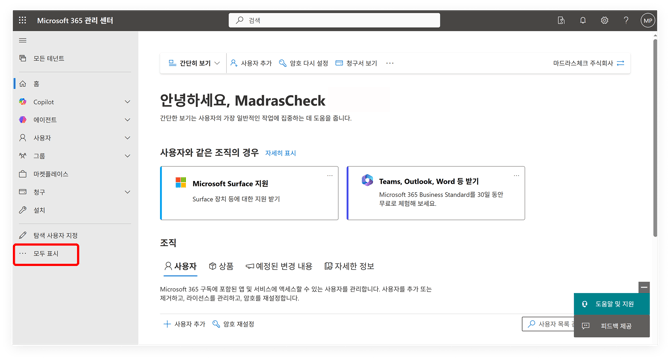Click the plus 사용자 추가 button below tabs
This screenshot has width=670, height=360.
[185, 324]
